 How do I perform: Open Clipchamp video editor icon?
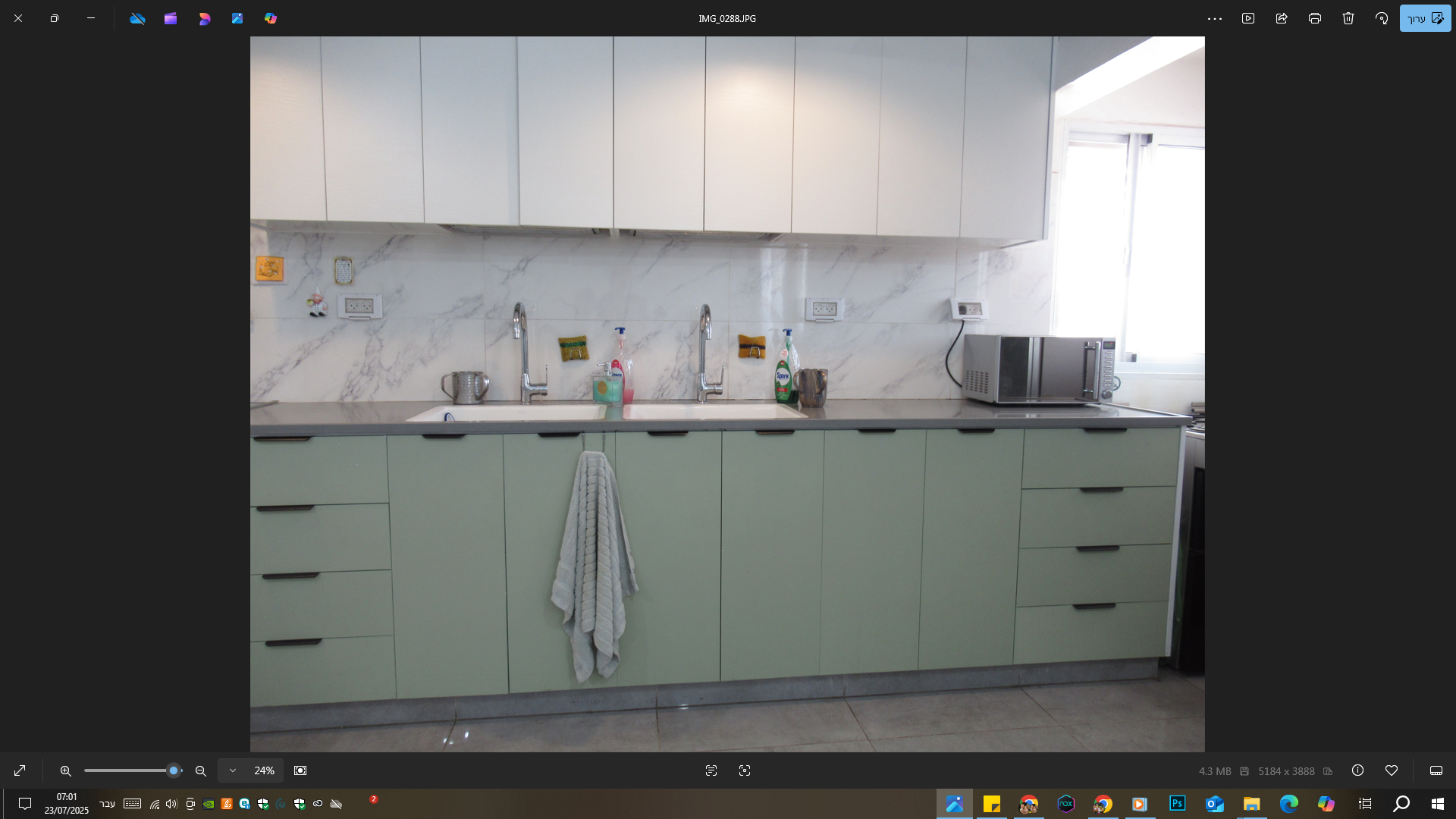[x=171, y=18]
